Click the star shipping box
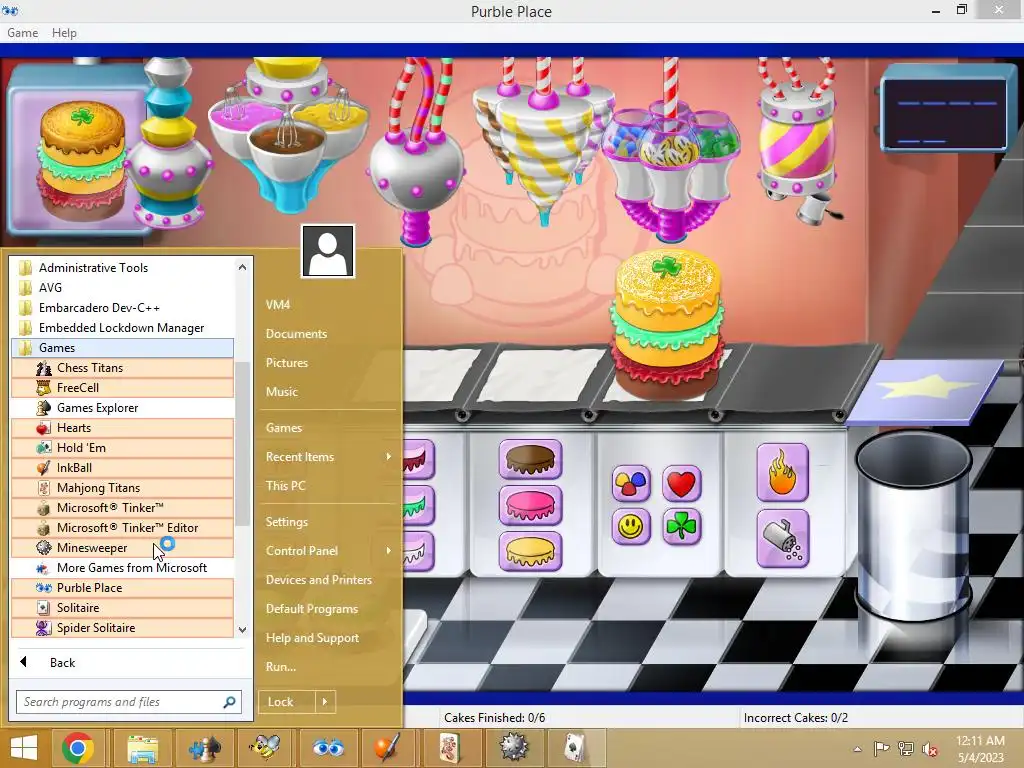The image size is (1024, 768). pos(926,391)
